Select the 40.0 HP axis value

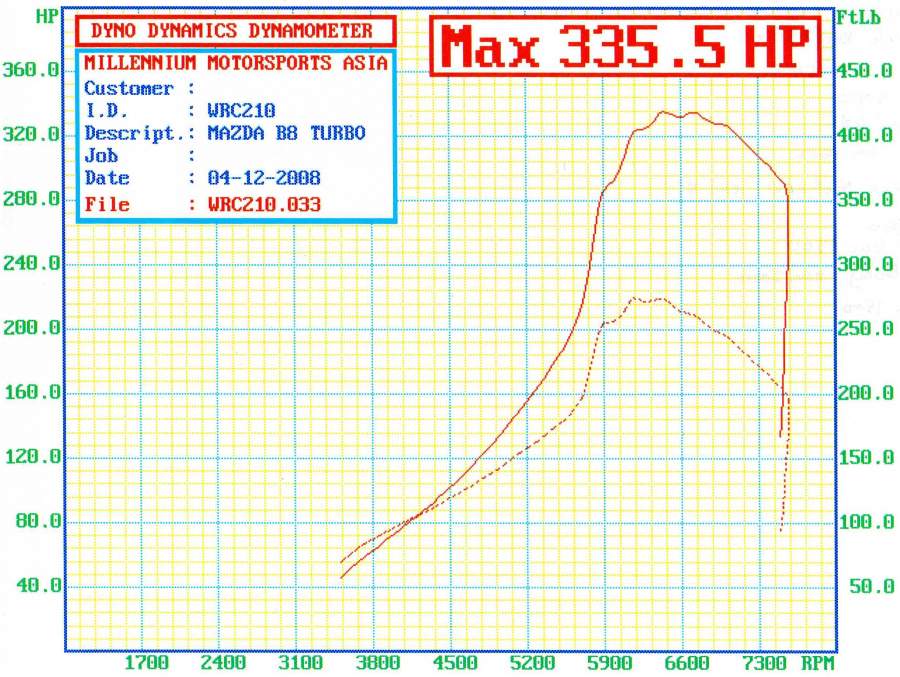[x=40, y=586]
